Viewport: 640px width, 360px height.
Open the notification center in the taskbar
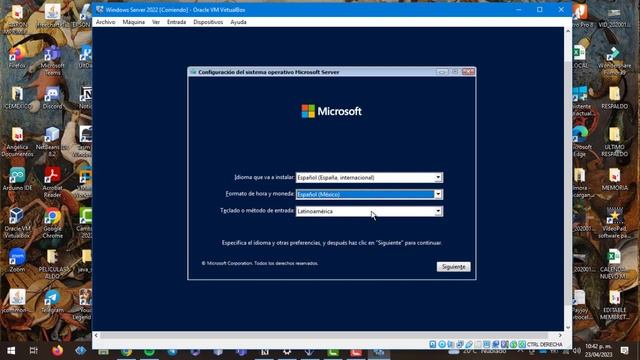tap(624, 351)
